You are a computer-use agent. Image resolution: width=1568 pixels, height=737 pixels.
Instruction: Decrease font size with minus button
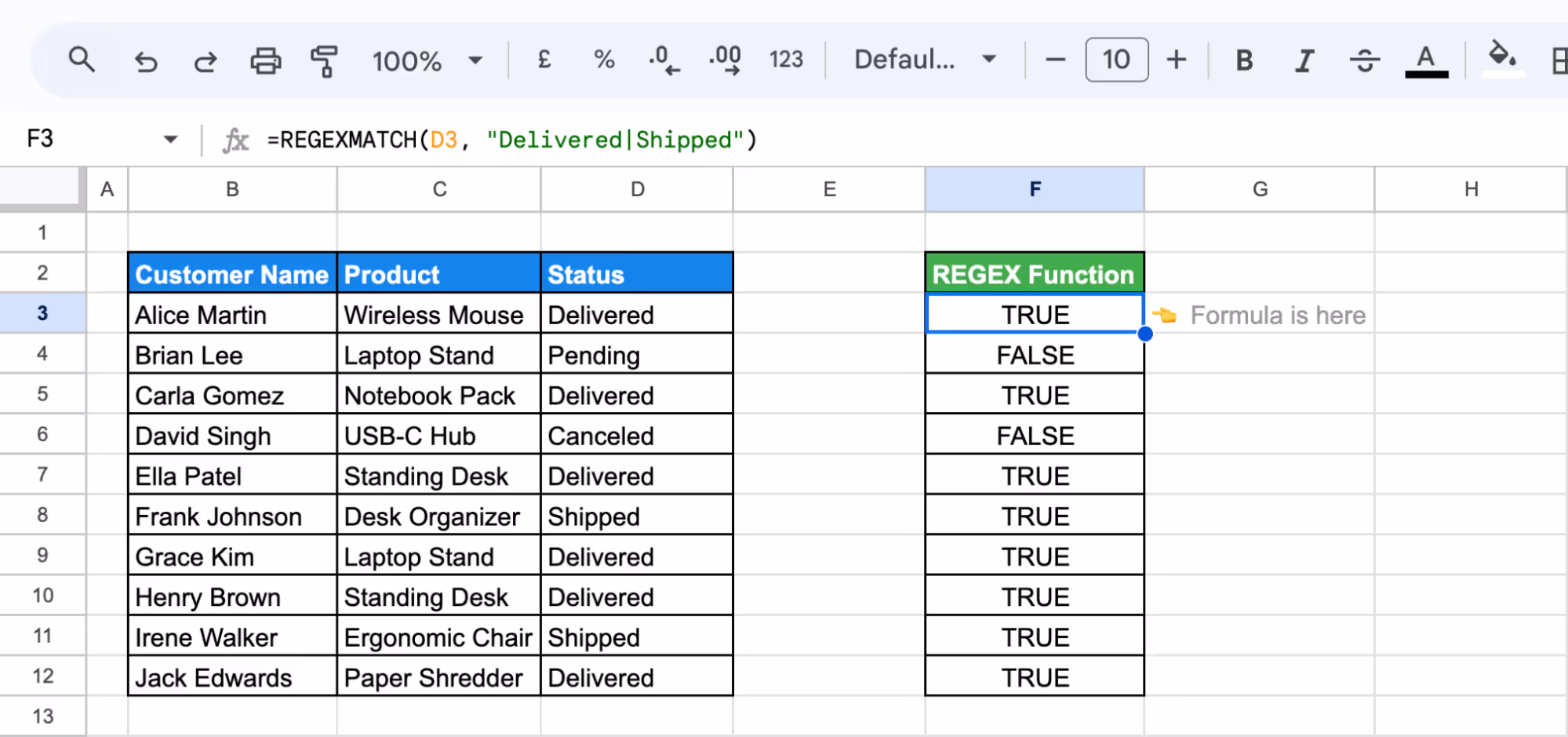[x=1055, y=60]
